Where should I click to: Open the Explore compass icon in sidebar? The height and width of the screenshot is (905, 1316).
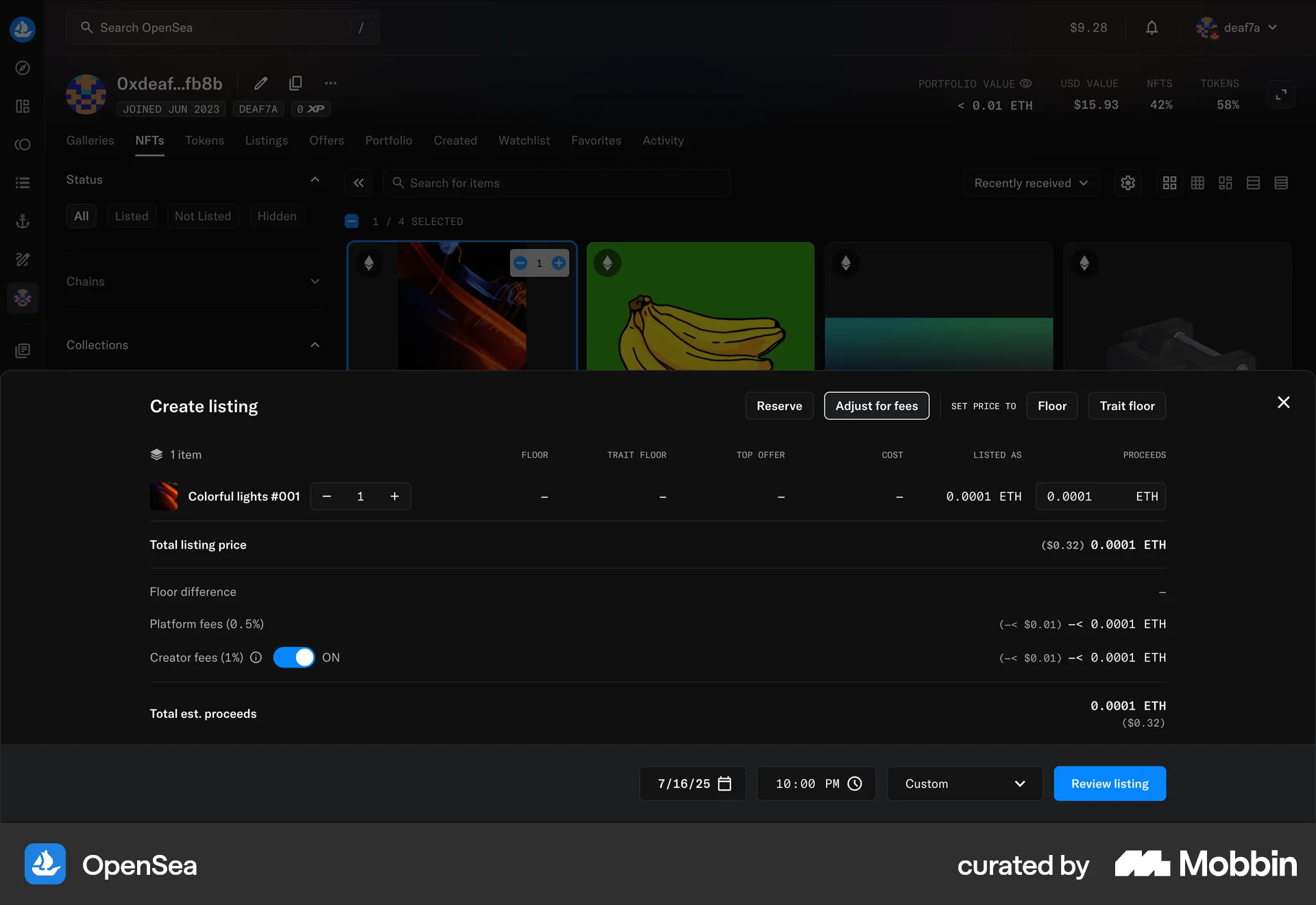click(23, 68)
